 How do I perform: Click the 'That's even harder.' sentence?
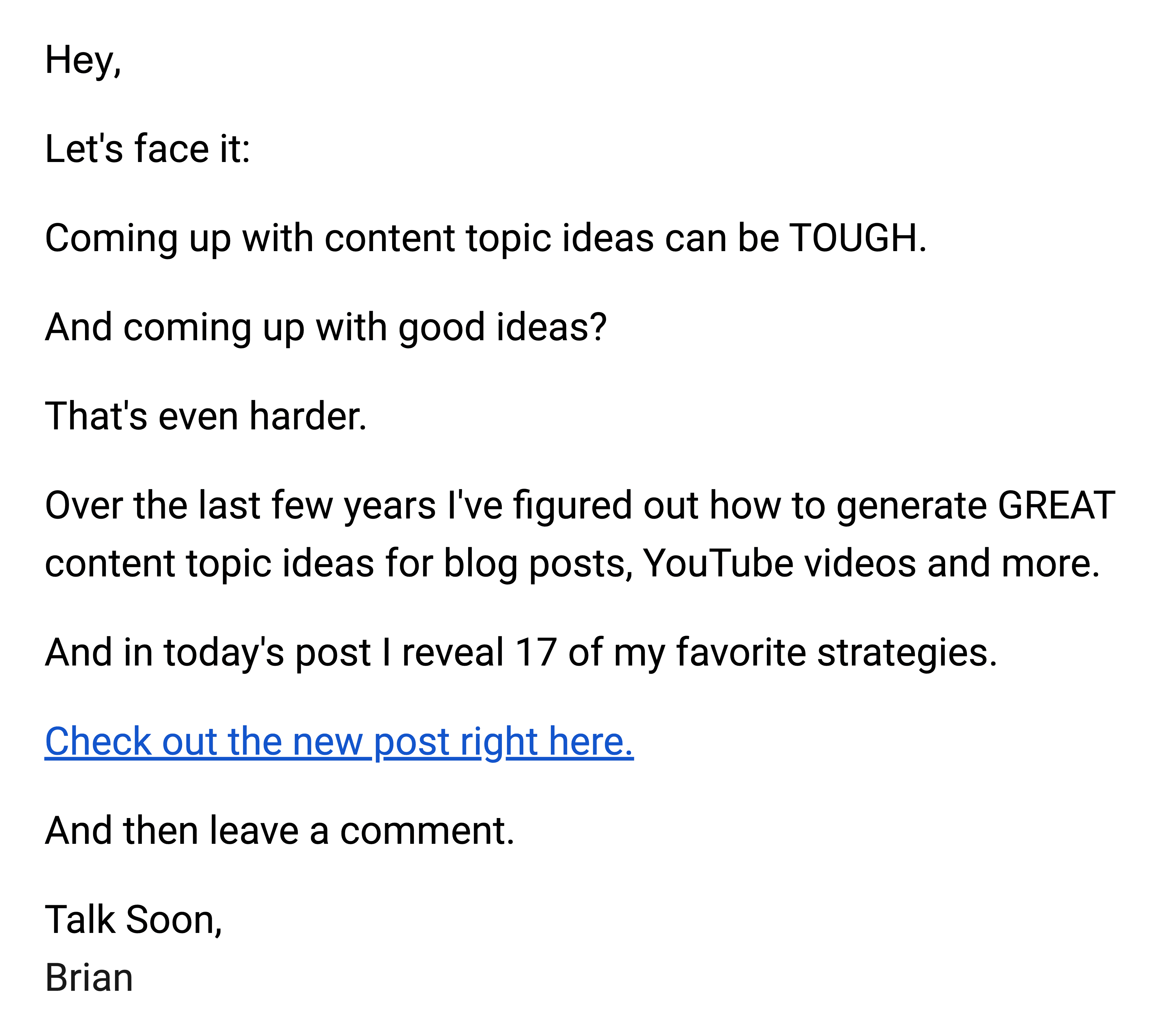pyautogui.click(x=206, y=416)
